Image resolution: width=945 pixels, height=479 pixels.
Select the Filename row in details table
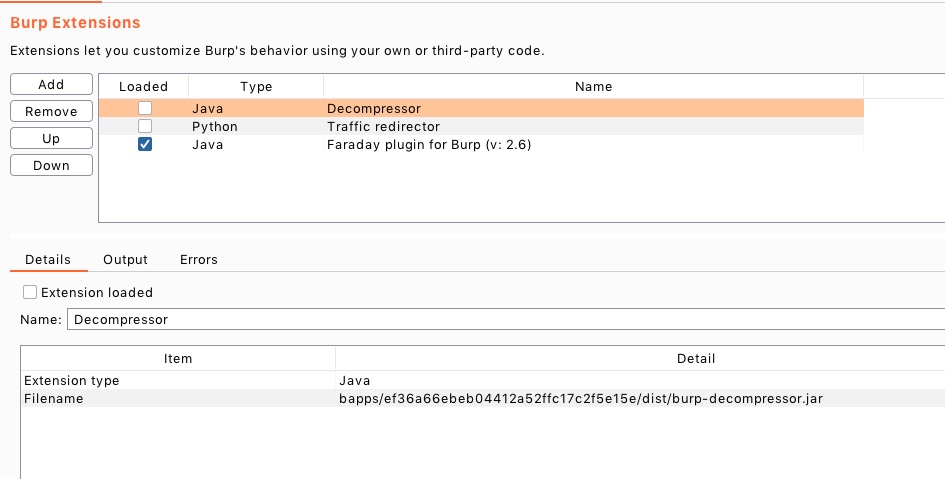click(x=483, y=399)
